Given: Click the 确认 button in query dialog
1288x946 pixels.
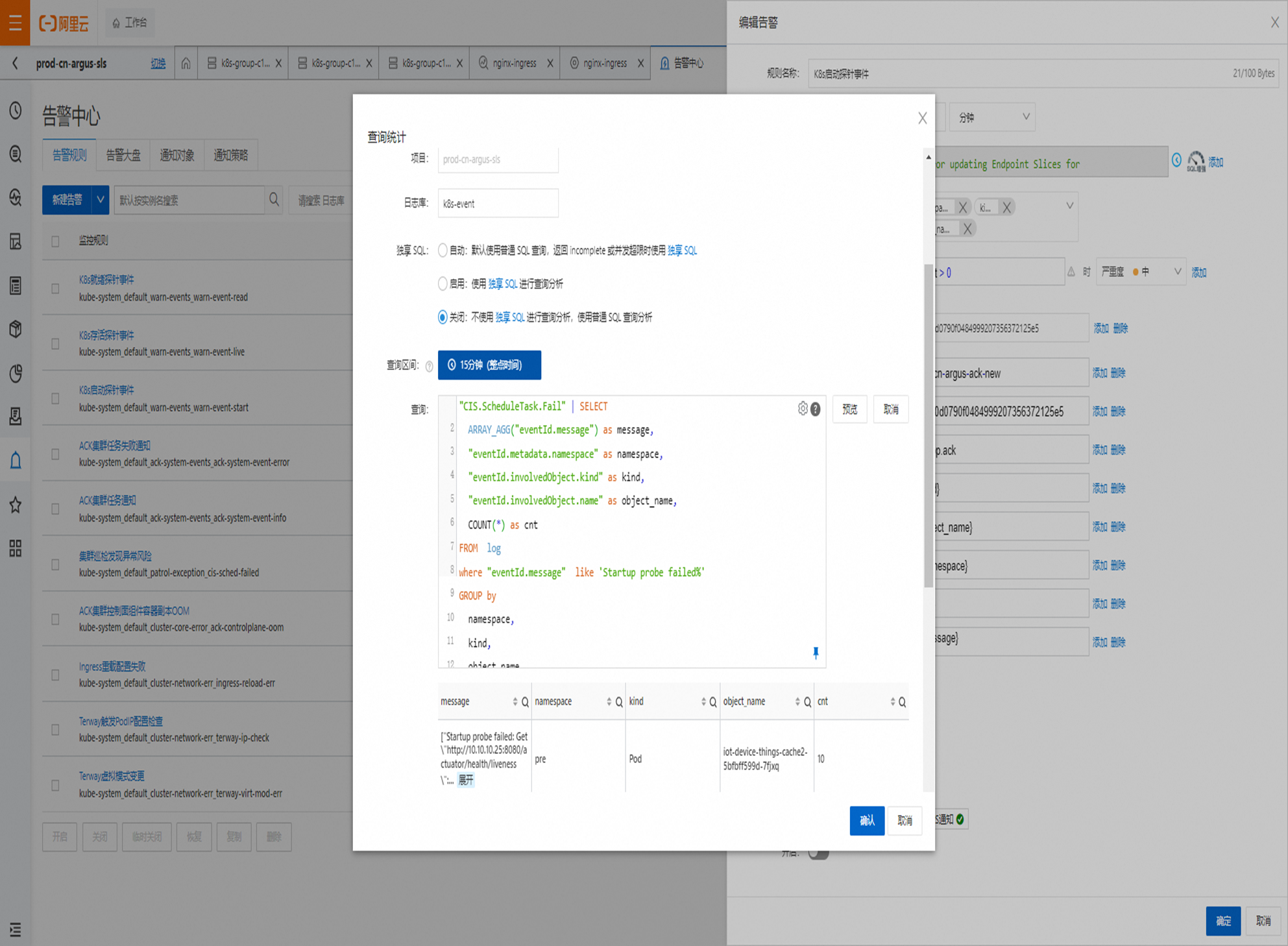Looking at the screenshot, I should (x=867, y=821).
